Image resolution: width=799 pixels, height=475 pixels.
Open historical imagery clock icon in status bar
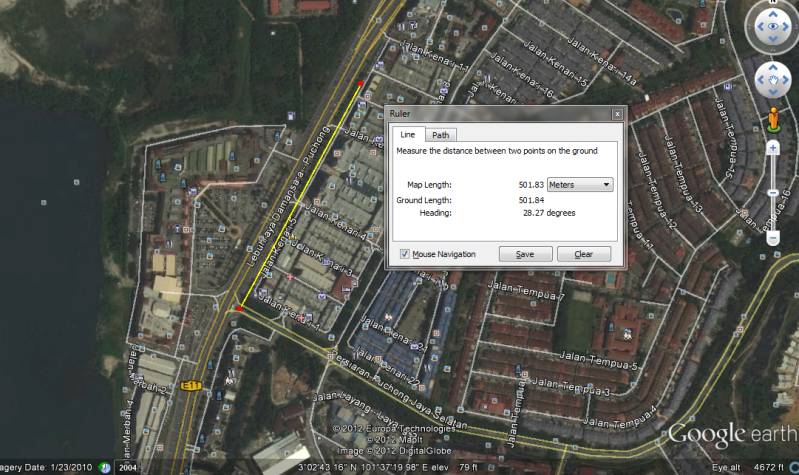pos(105,467)
